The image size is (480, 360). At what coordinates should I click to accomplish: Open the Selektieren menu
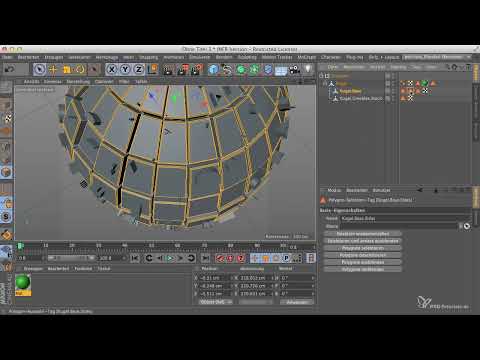(x=79, y=57)
